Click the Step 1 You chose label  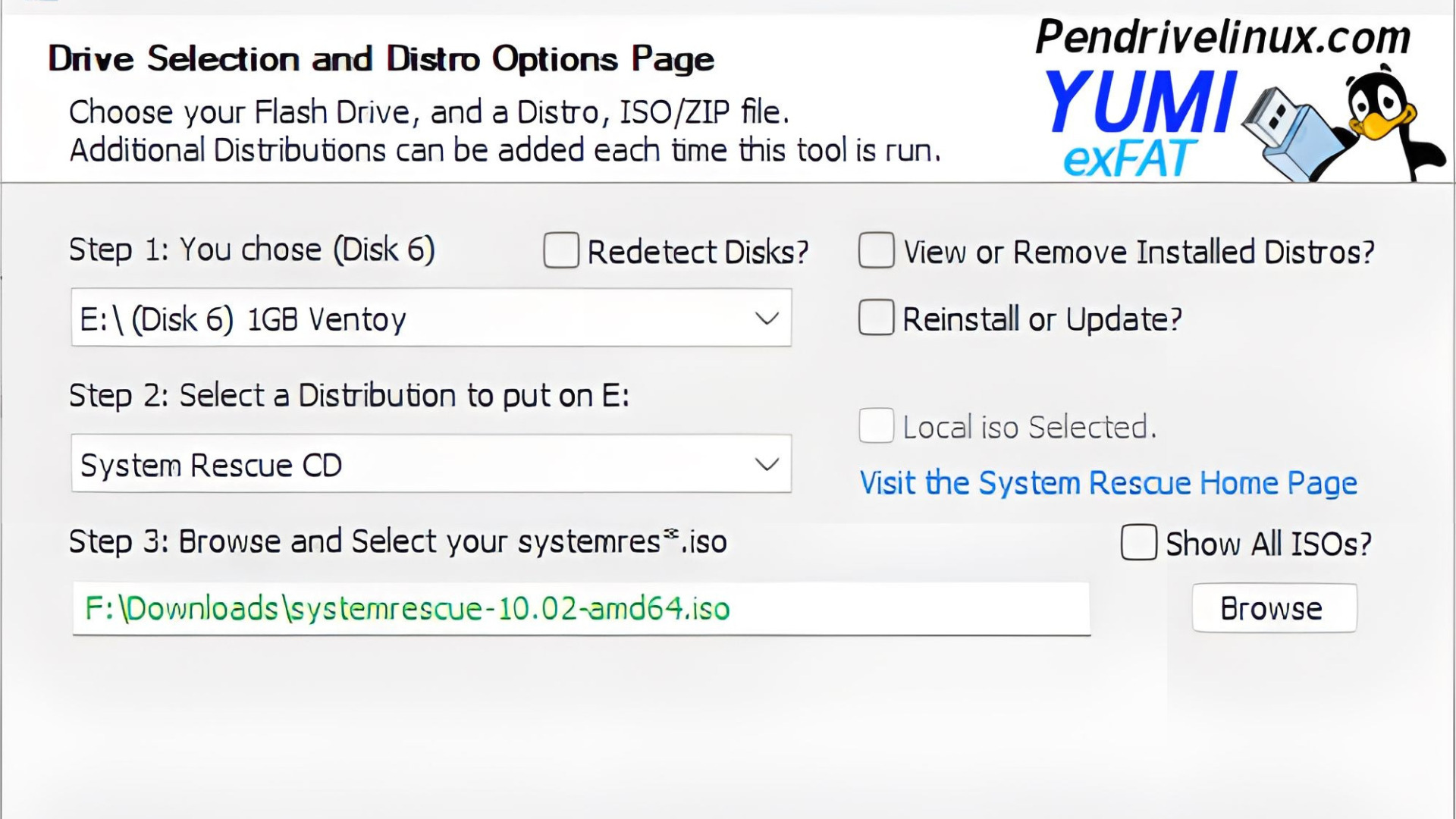[252, 250]
